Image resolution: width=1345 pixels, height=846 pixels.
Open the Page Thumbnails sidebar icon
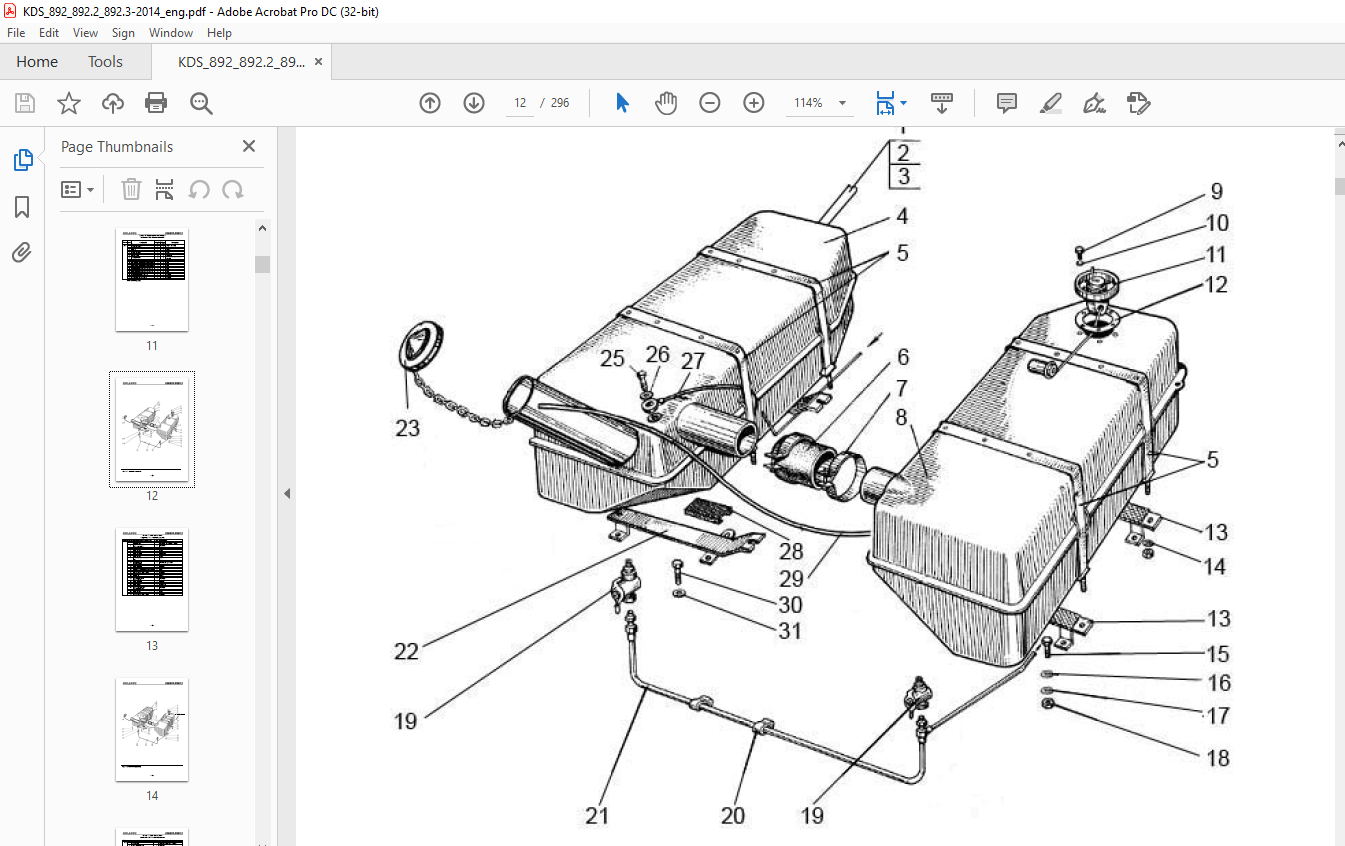[22, 160]
